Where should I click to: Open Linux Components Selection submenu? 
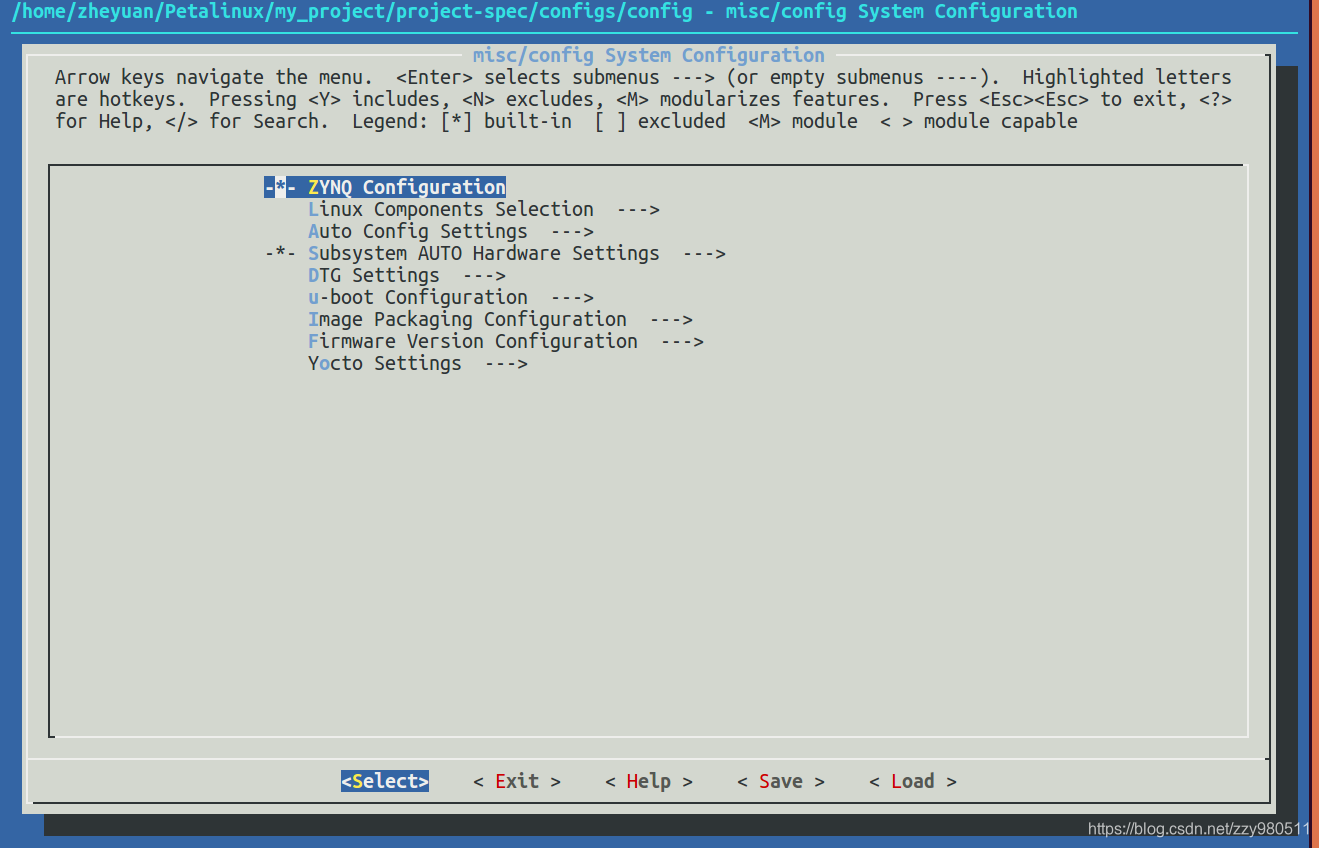click(484, 209)
